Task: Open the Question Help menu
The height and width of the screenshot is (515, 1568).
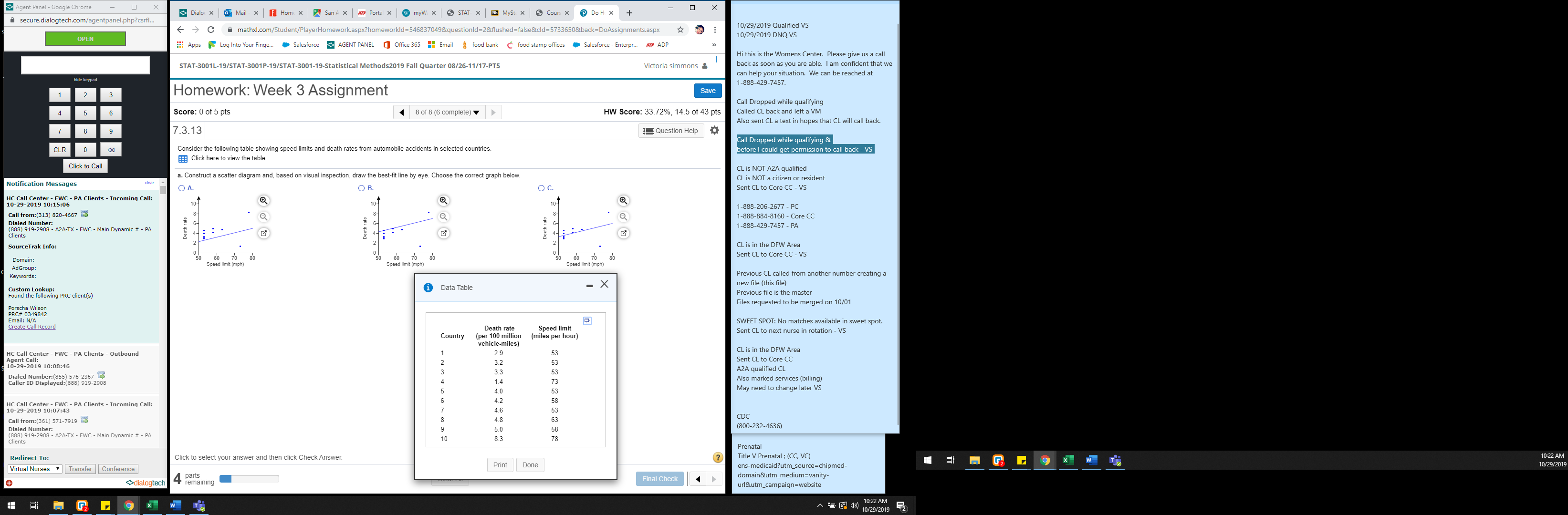Action: [671, 131]
